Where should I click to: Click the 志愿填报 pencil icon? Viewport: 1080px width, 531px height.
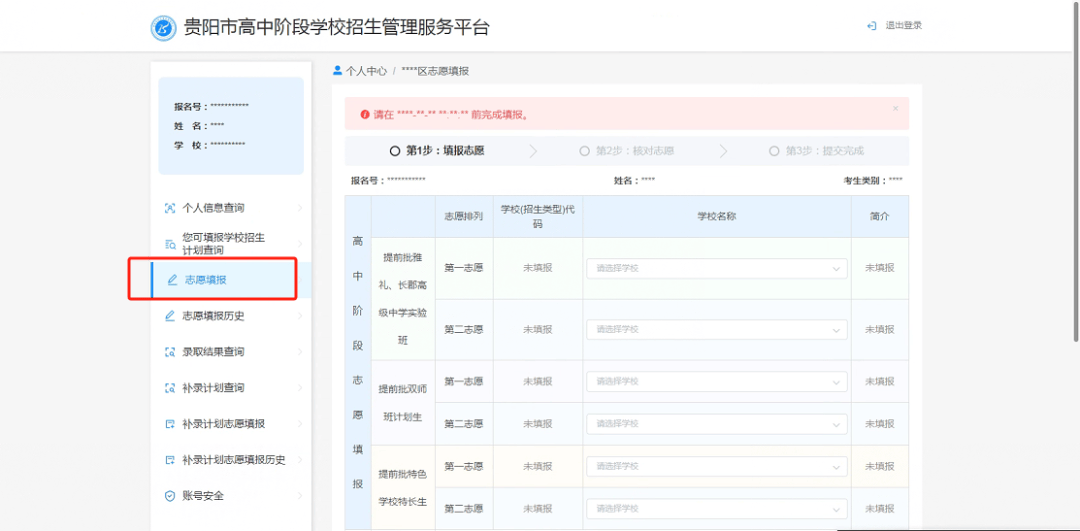[172, 280]
